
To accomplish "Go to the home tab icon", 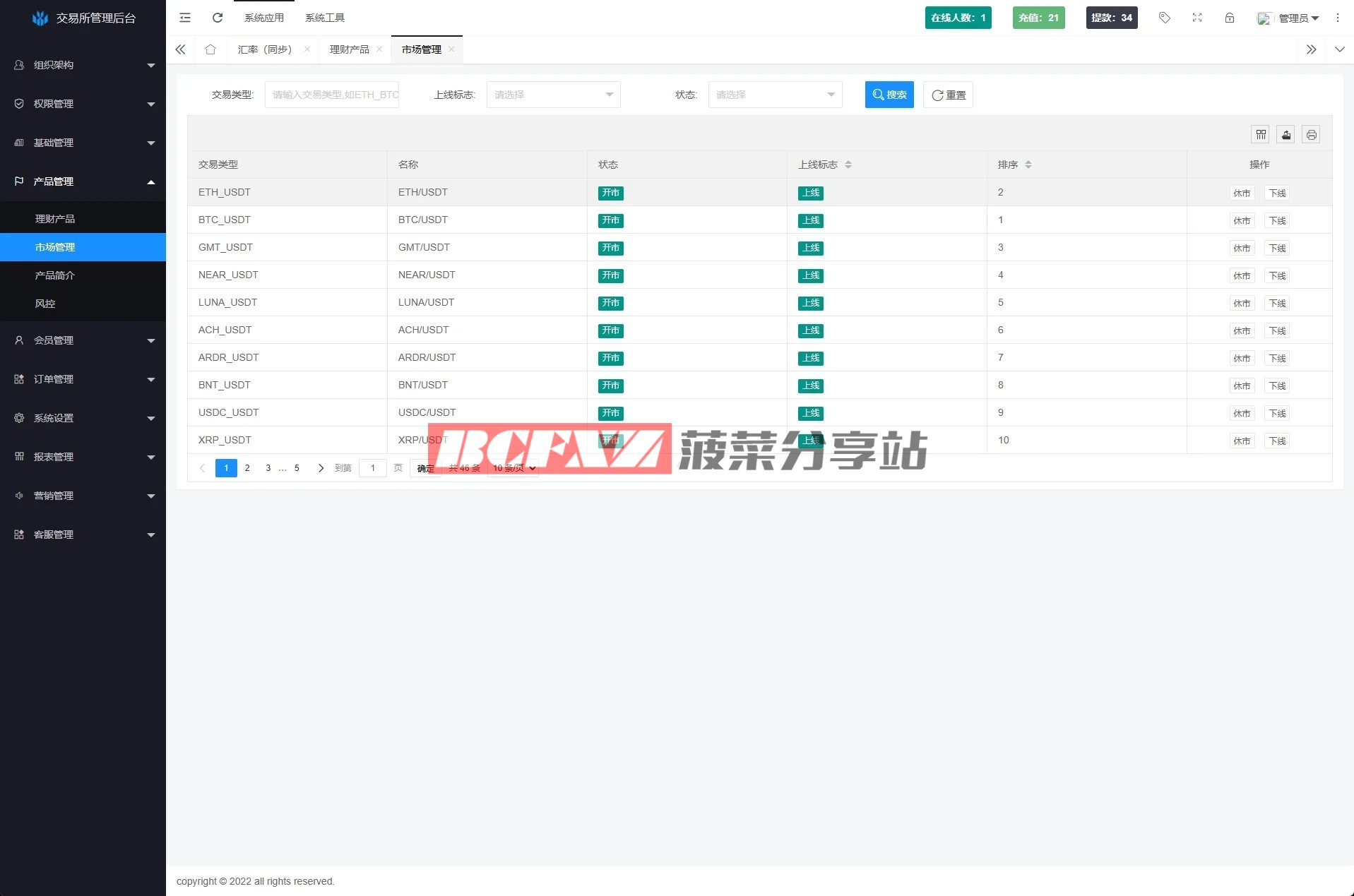I will point(210,49).
